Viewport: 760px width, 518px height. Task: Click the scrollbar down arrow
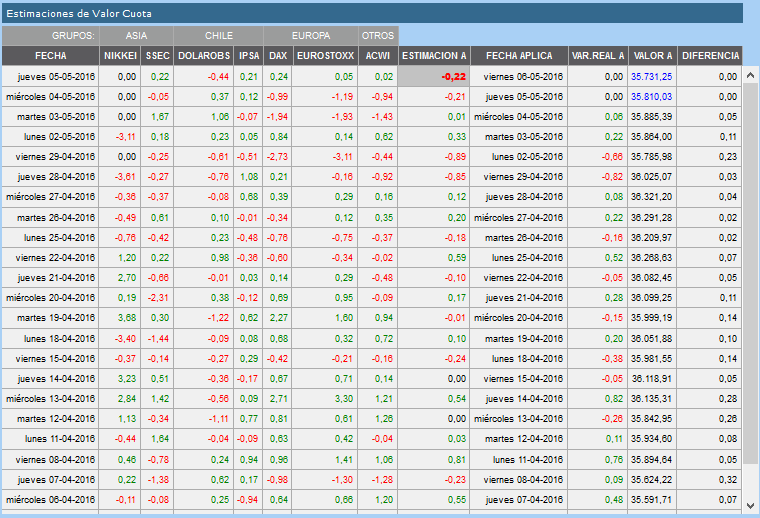tap(750, 505)
